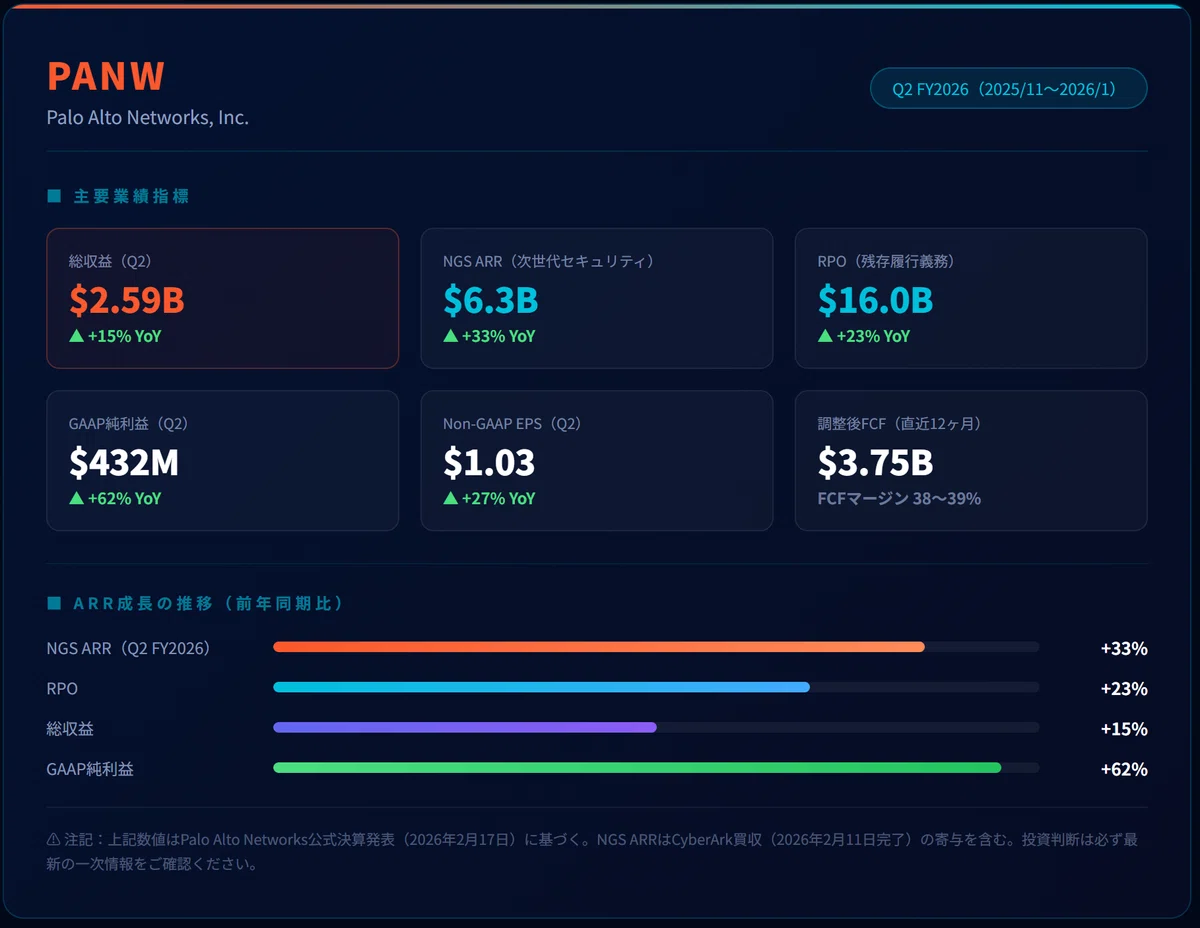Click the $1.03 EPS value

click(489, 462)
